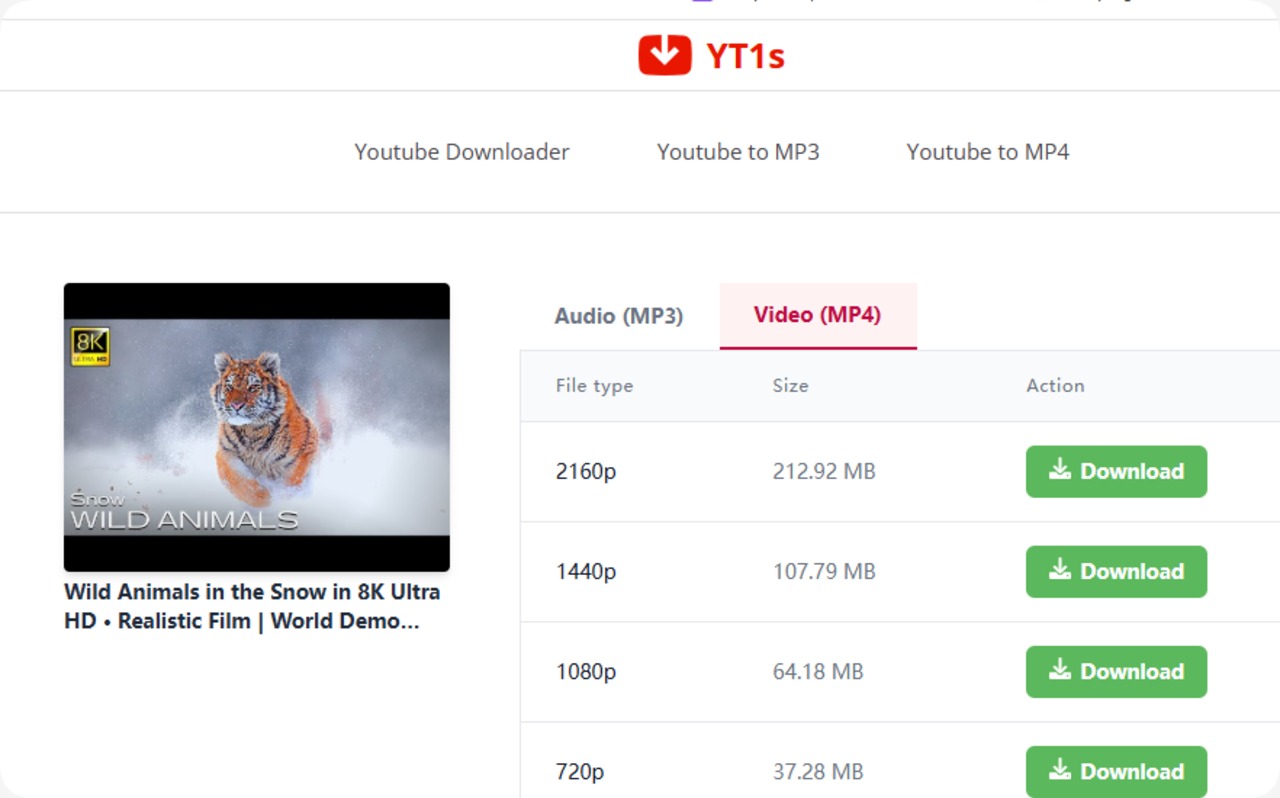
Task: Click the tiger video thumbnail
Action: [x=256, y=427]
